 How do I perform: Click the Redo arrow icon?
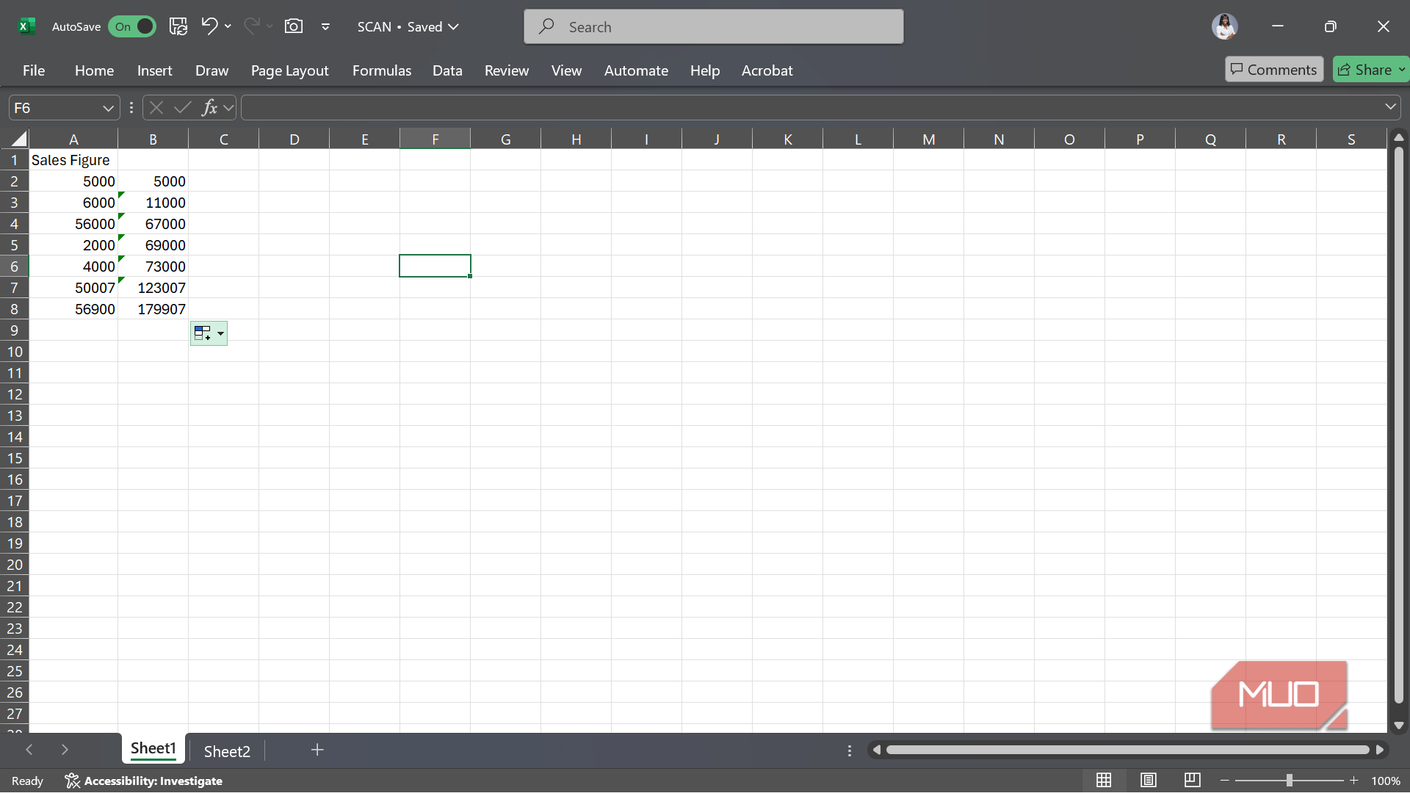click(252, 26)
